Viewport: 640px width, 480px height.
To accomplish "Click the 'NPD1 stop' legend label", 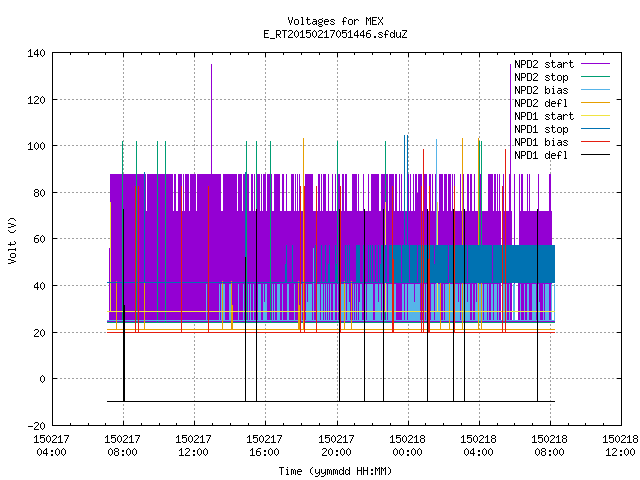I will [x=541, y=129].
